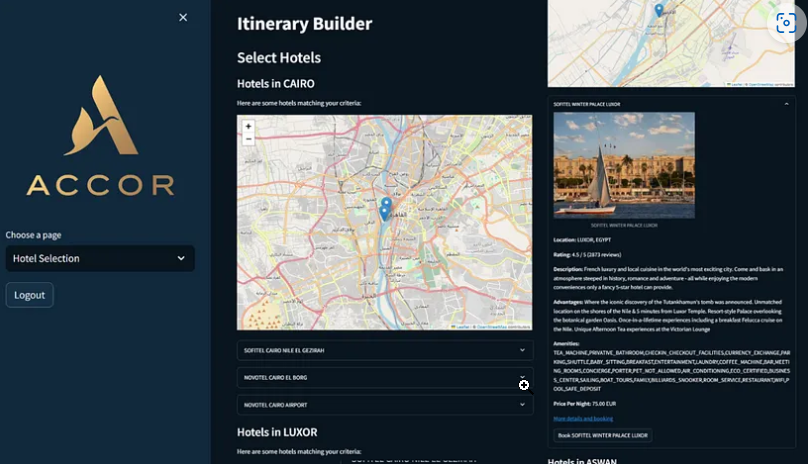
Task: Zoom in on the Cairo map
Action: click(x=248, y=126)
